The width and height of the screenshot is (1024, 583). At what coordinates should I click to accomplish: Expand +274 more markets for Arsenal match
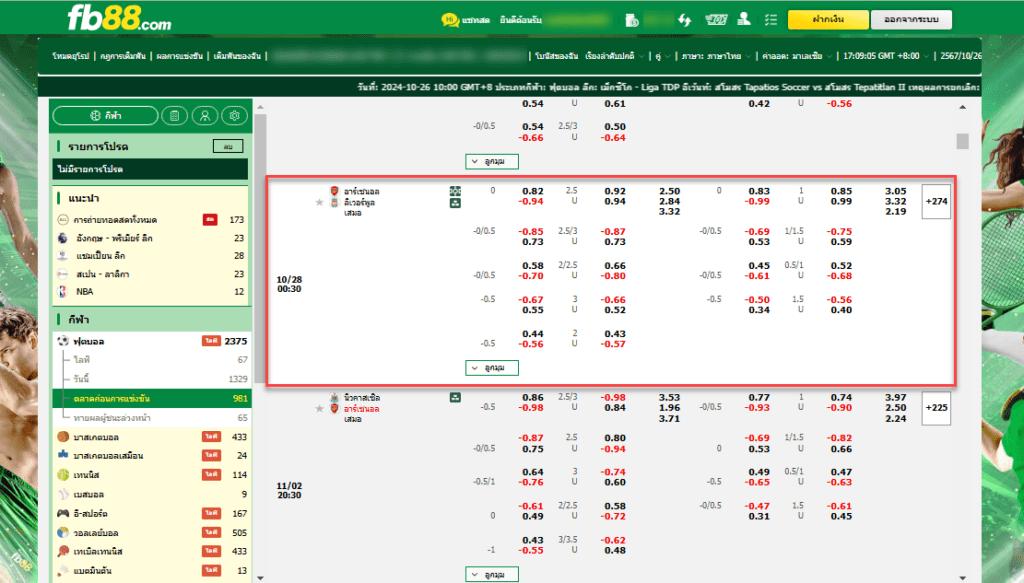(936, 202)
